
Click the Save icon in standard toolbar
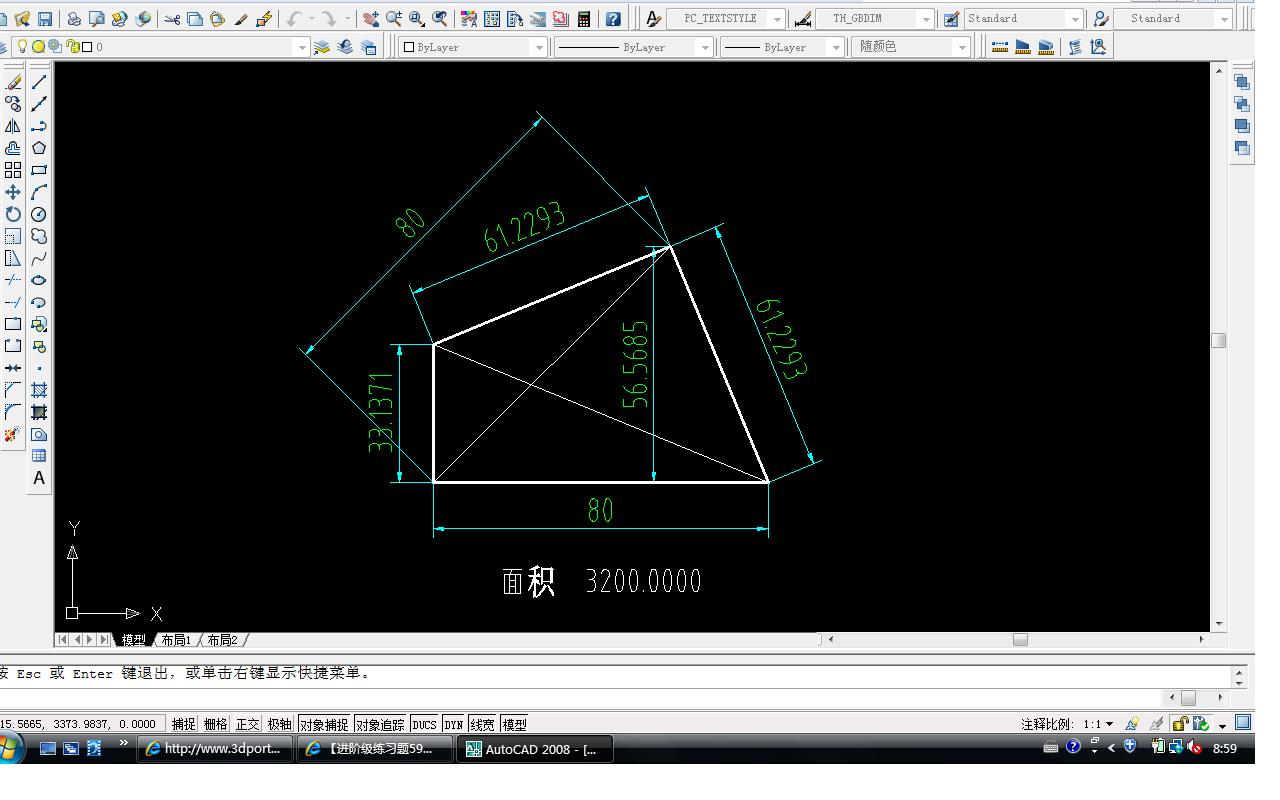[x=45, y=18]
